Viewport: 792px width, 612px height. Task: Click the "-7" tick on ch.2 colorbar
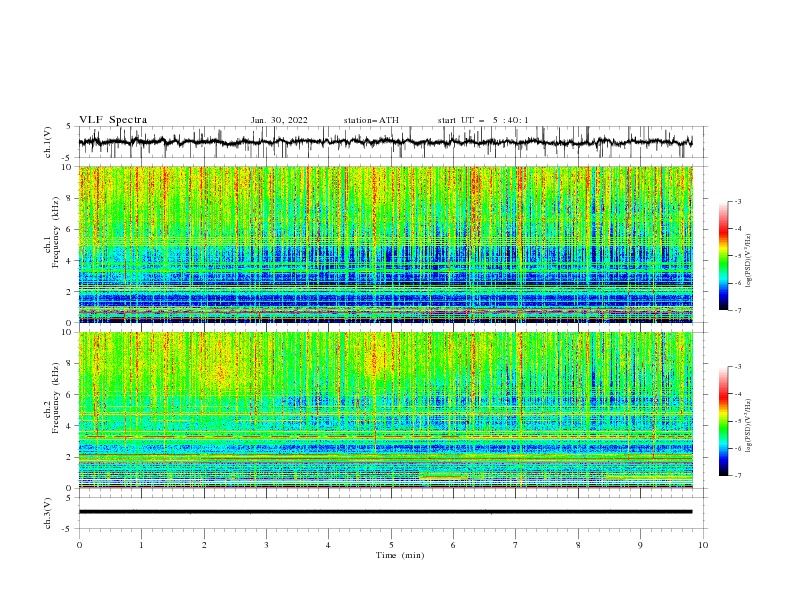coord(737,476)
